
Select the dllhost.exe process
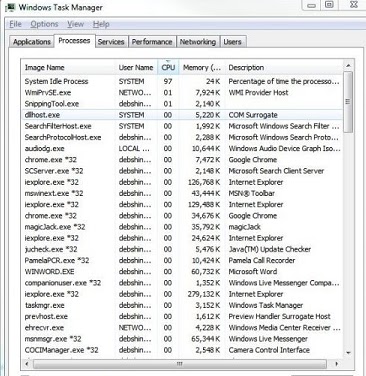(x=182, y=115)
